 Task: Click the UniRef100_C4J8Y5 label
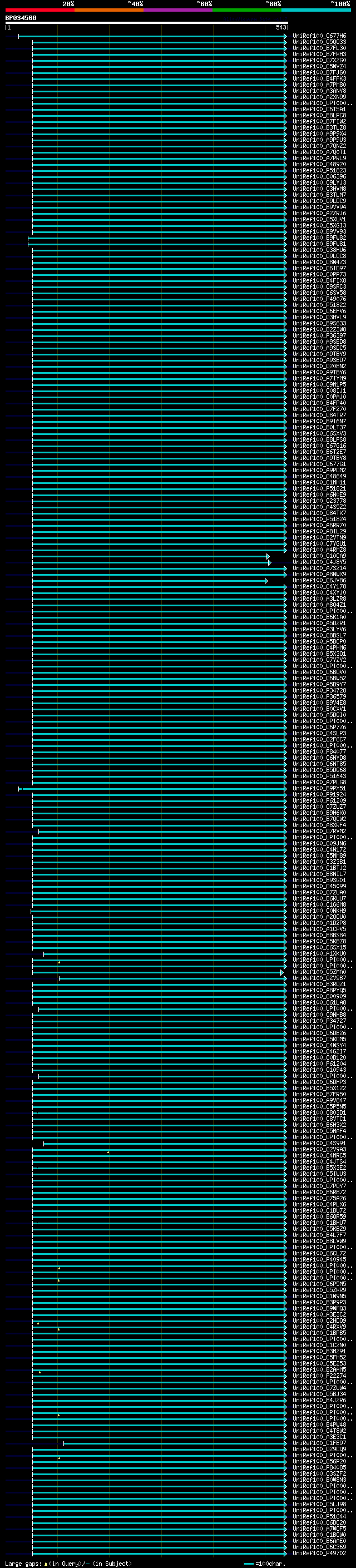[x=319, y=562]
